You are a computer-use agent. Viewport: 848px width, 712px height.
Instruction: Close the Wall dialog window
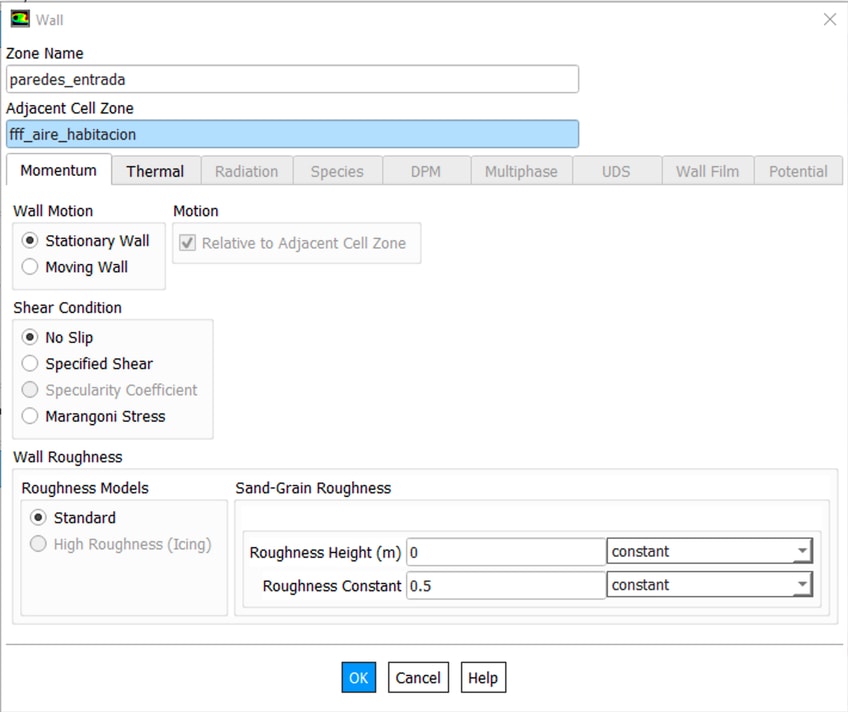click(829, 19)
